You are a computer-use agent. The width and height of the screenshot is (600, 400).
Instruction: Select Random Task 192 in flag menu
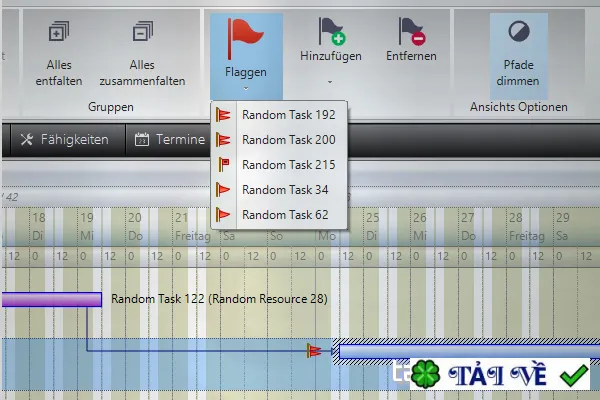pyautogui.click(x=279, y=115)
